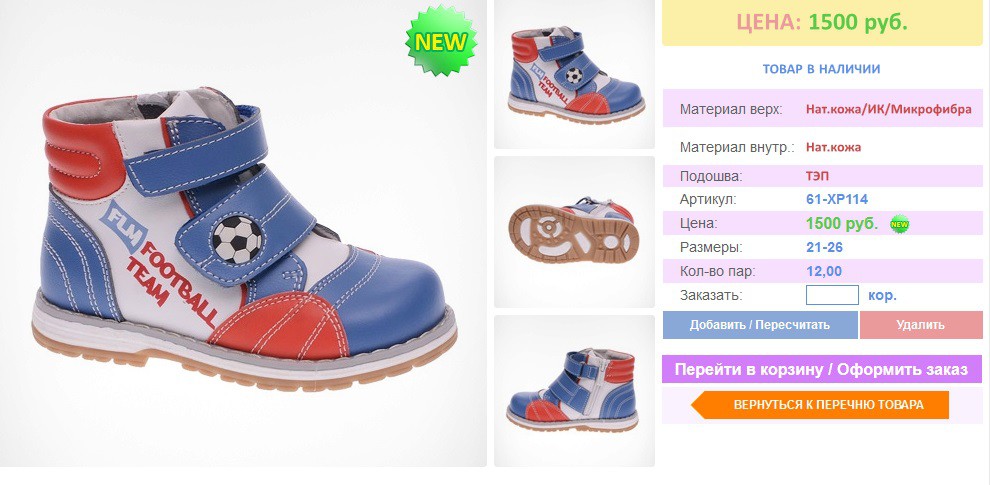Screen dimensions: 990x485
Task: Click the orange arrow tip of return button
Action: [700, 405]
